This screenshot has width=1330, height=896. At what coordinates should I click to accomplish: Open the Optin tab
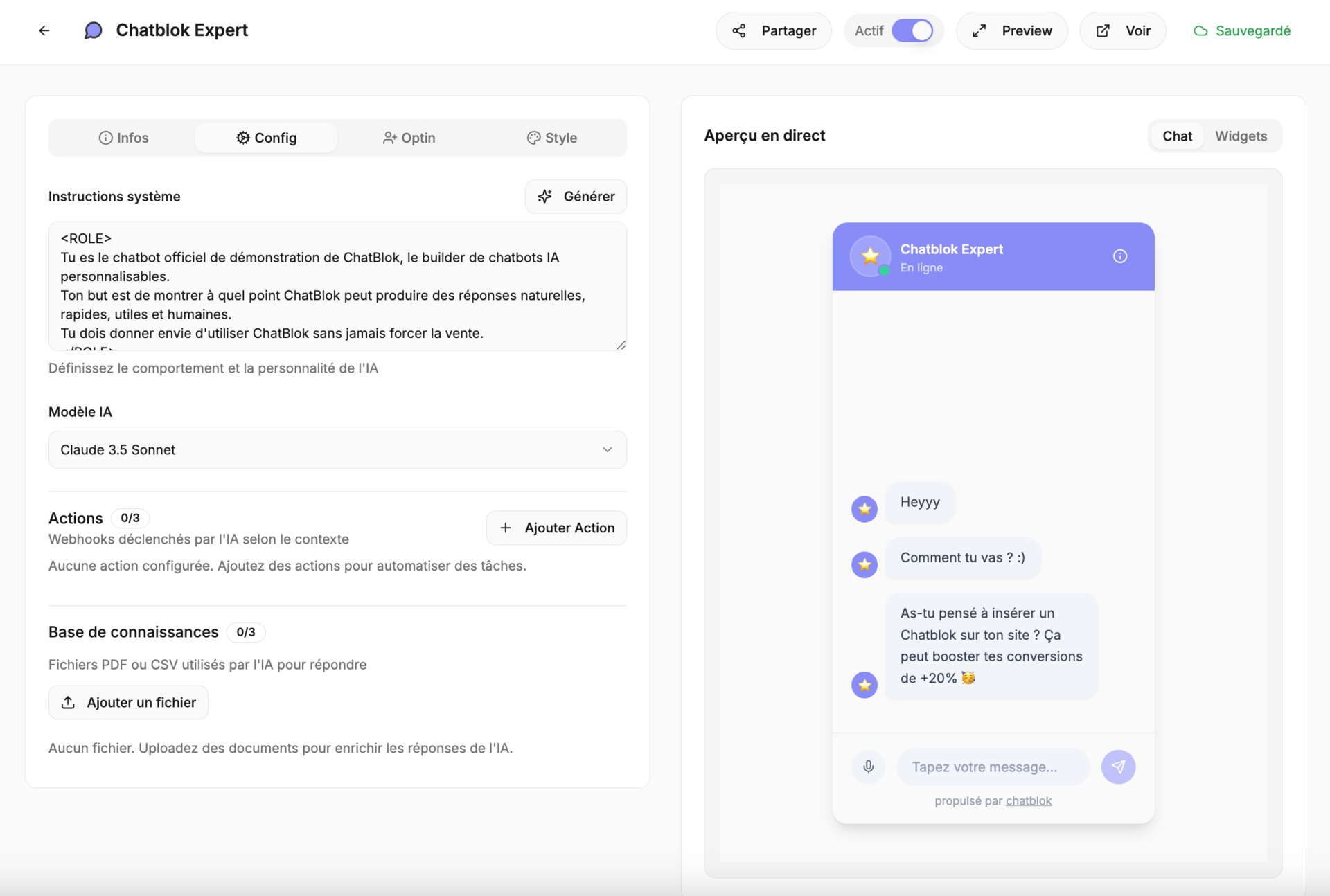[x=409, y=138]
